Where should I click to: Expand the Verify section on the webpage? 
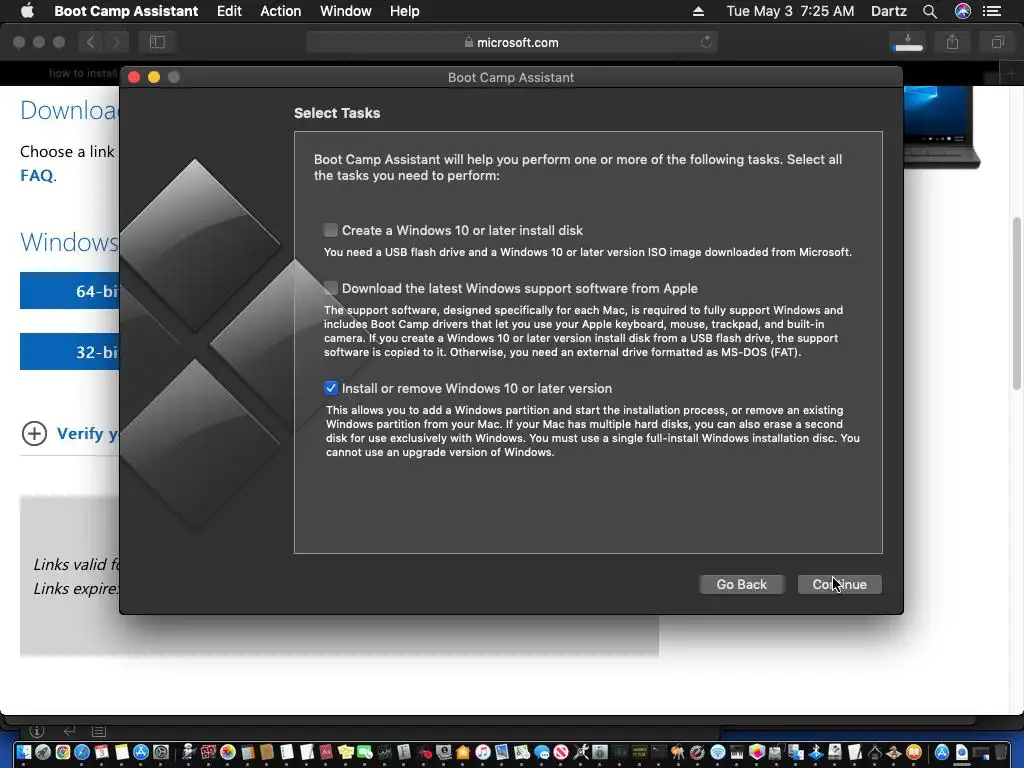coord(34,433)
